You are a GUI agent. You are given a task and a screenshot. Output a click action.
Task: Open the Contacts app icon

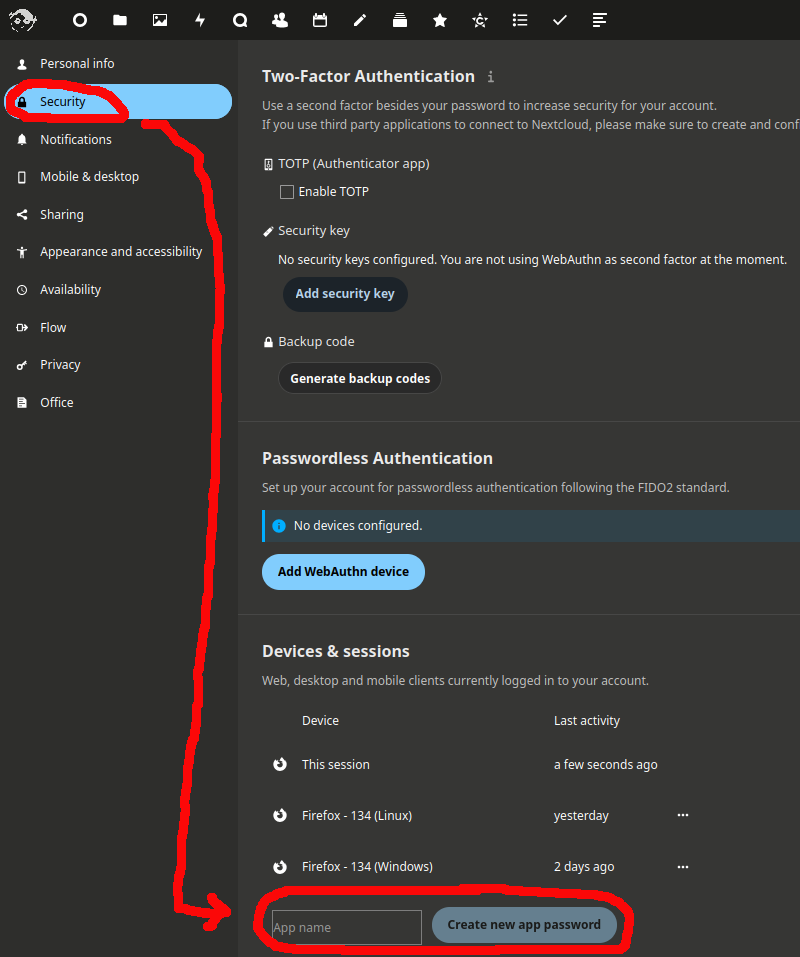pyautogui.click(x=280, y=20)
